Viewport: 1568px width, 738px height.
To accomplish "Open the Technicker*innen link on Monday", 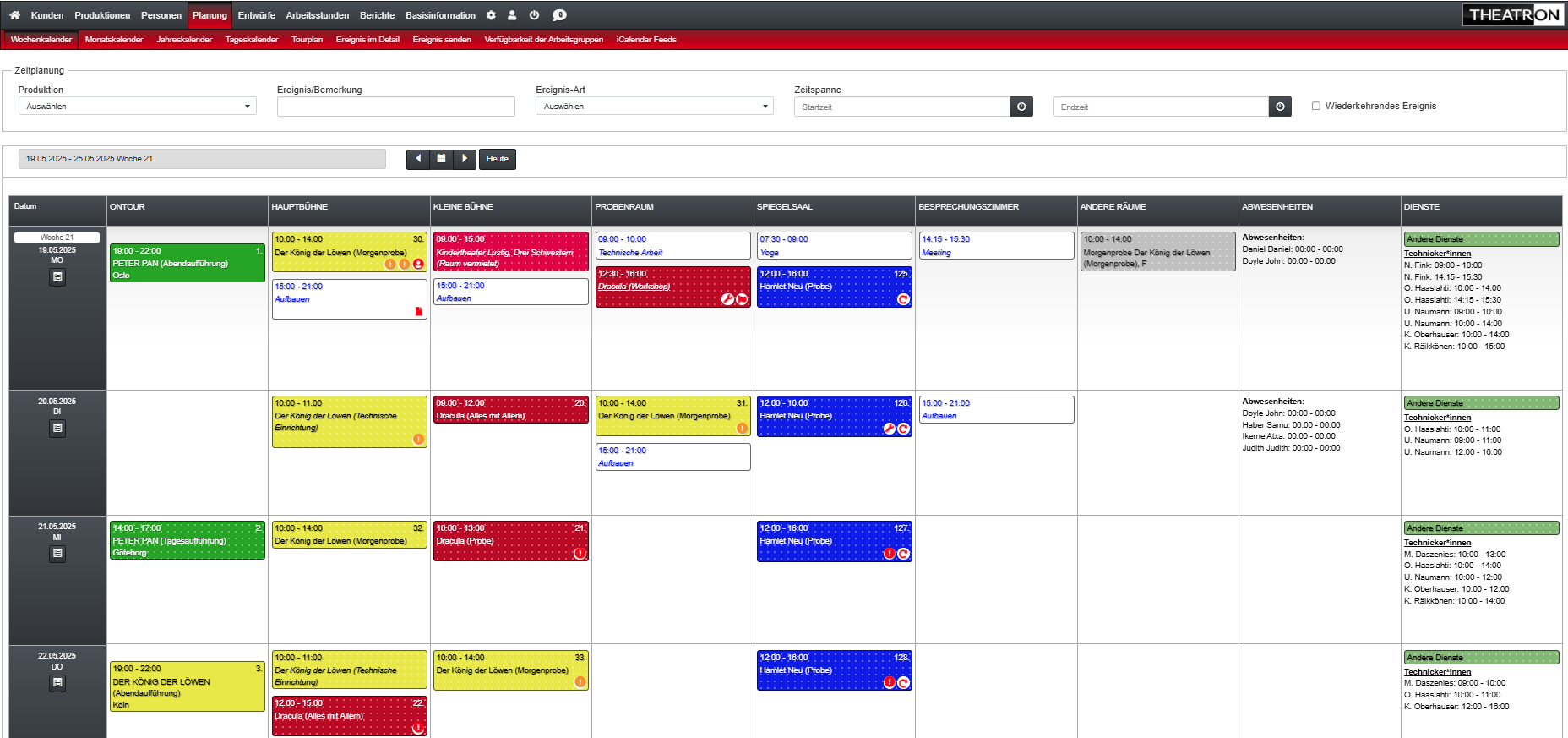I will tap(1437, 254).
